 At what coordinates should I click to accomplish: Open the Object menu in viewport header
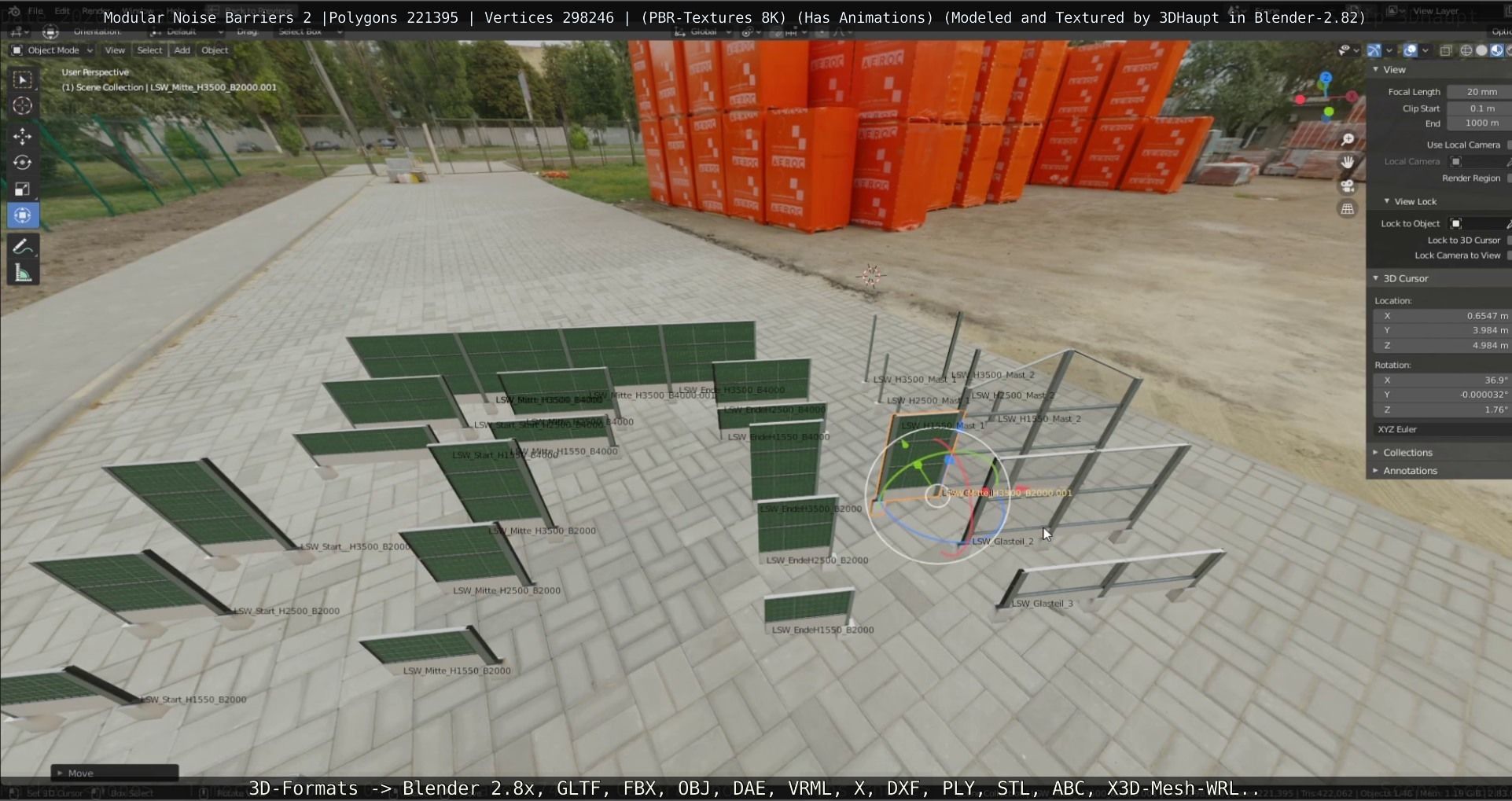coord(215,50)
